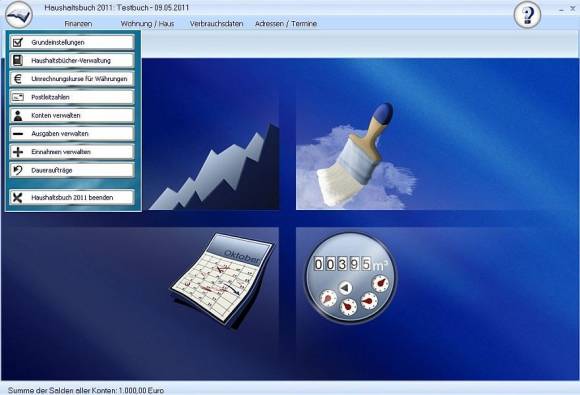Click the person icon for Konten verwalten

(18, 115)
